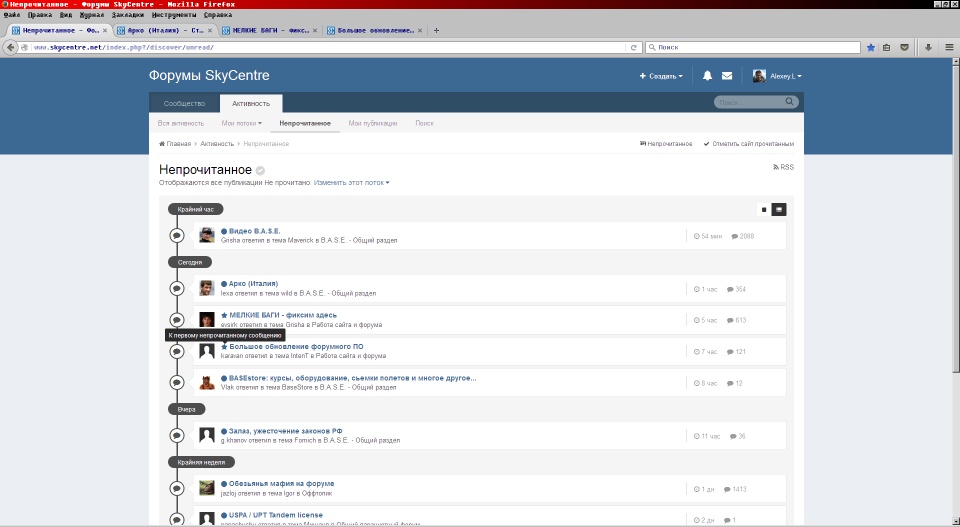Viewport: 960px width, 527px height.
Task: Click the Непрочитанное verified check icon
Action: [260, 171]
